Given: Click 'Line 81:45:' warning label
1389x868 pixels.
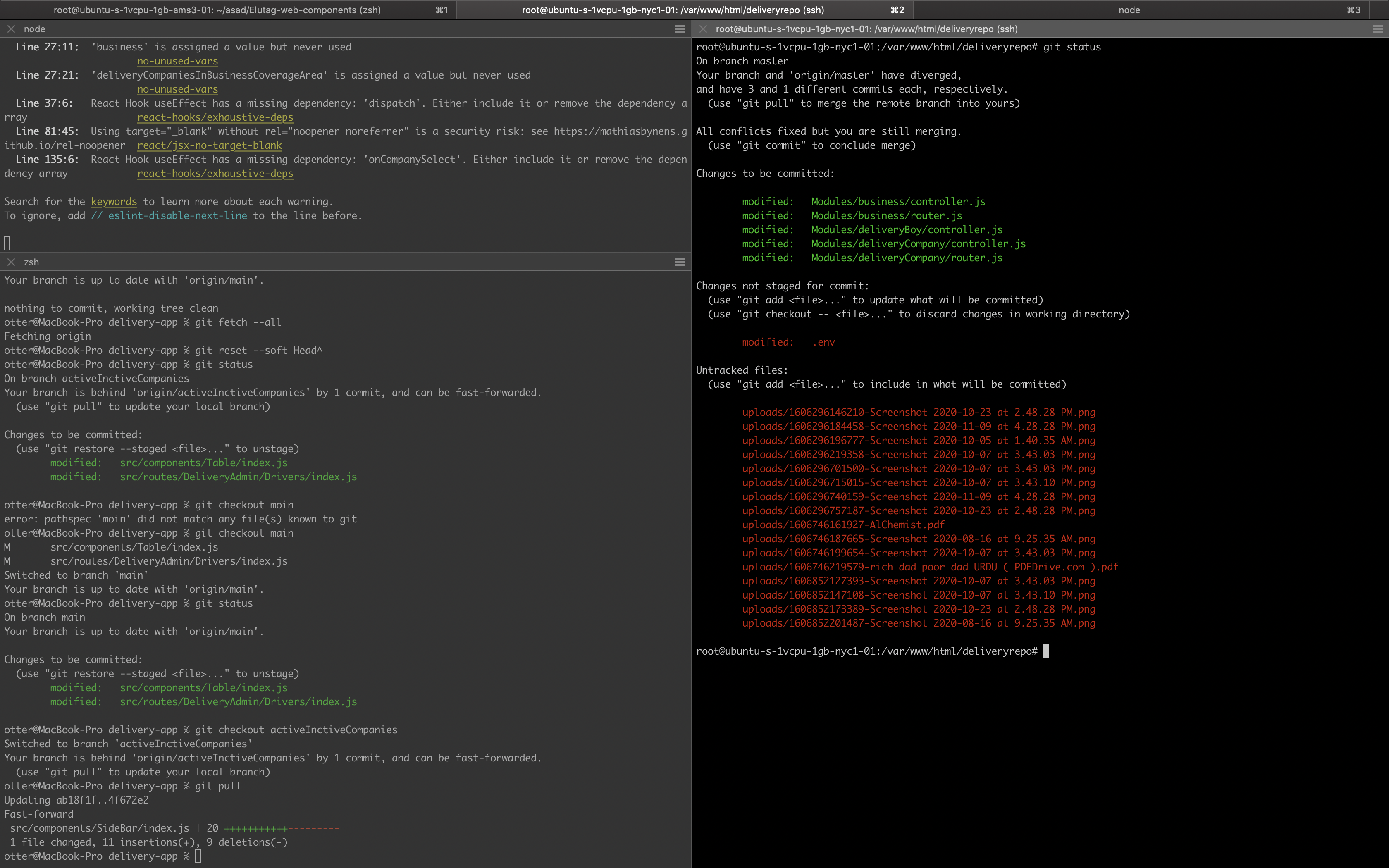Looking at the screenshot, I should coord(47,131).
